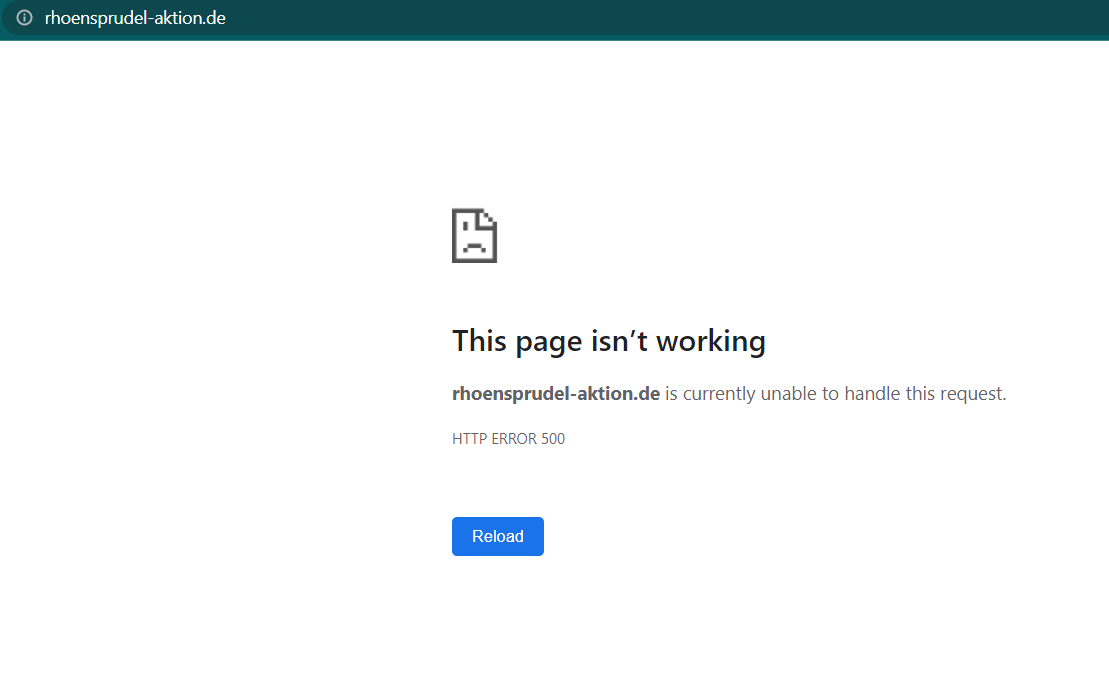Click the blue Reload button

click(x=498, y=537)
